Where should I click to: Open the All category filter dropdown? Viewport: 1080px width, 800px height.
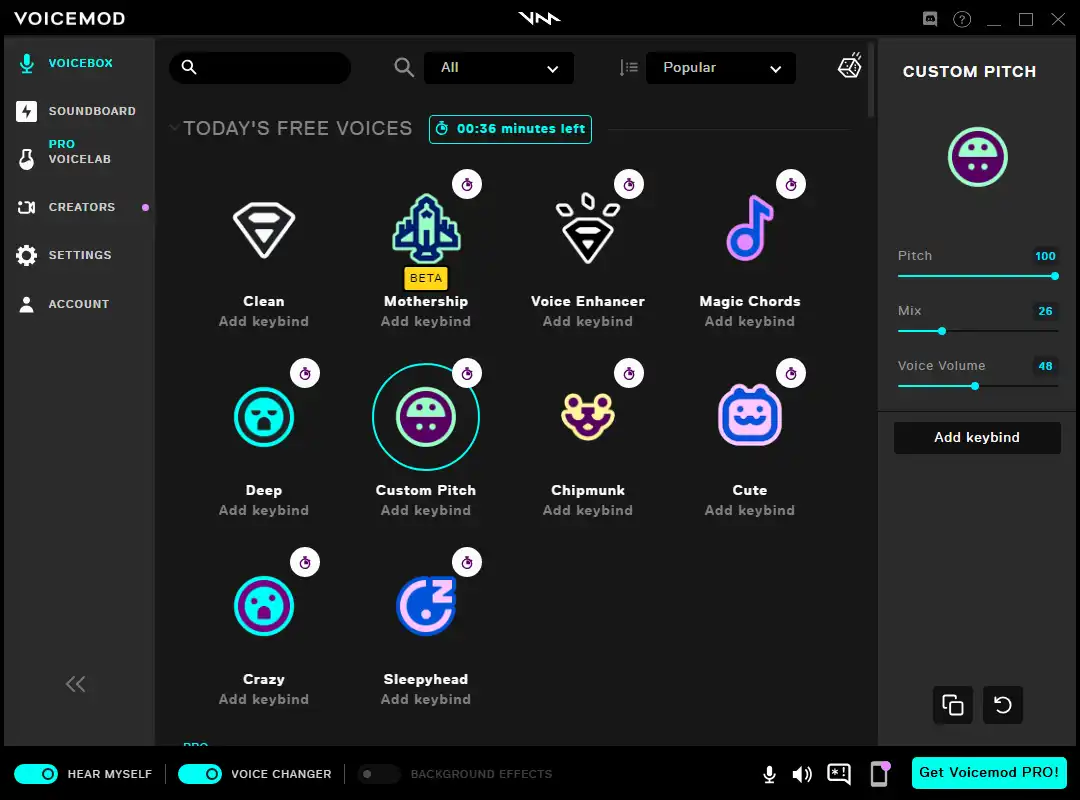499,68
